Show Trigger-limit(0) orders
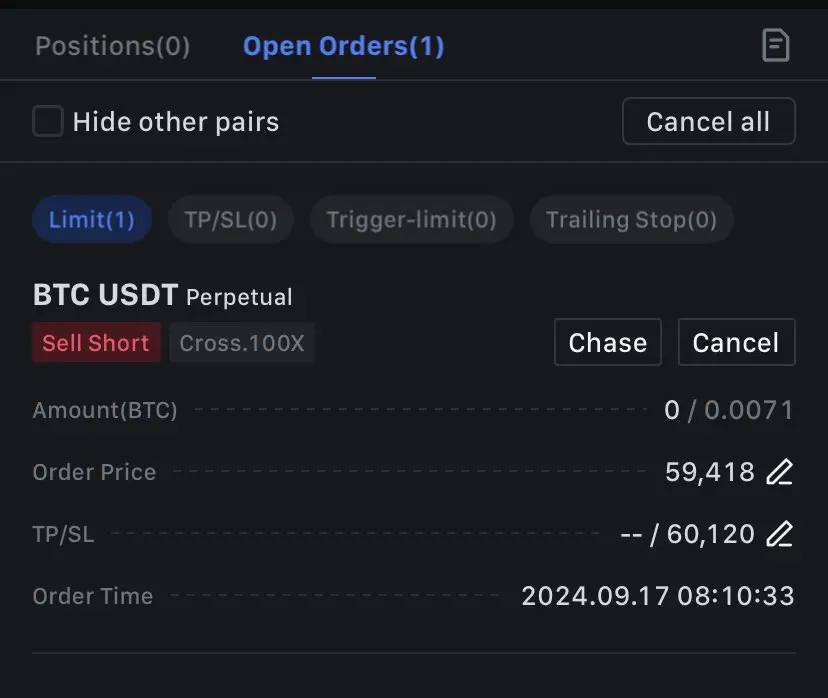 [411, 220]
